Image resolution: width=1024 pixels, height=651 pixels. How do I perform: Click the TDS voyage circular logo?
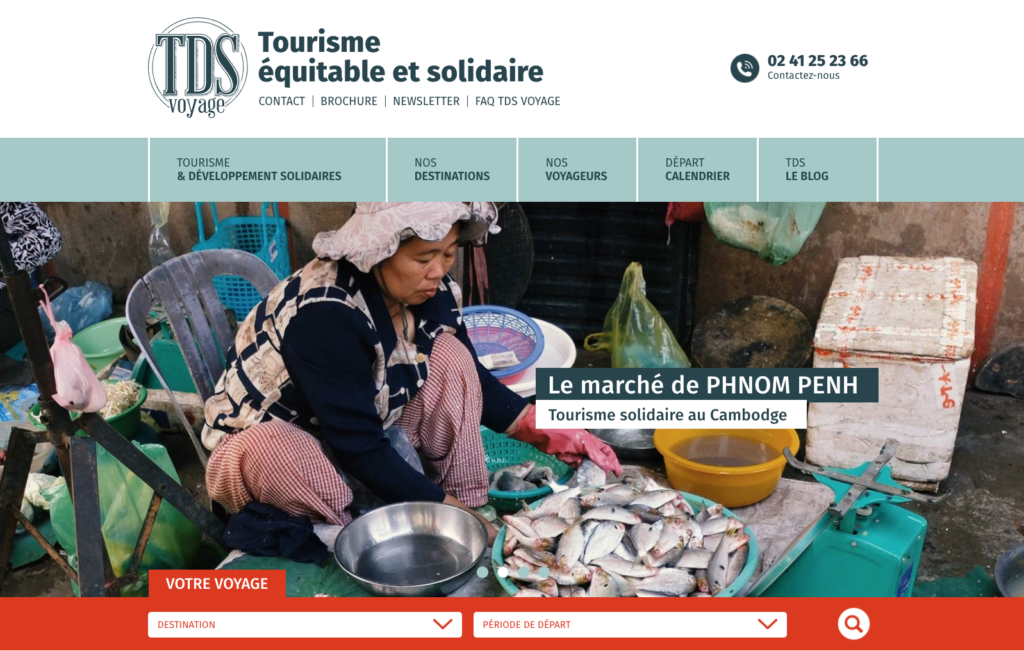point(198,67)
